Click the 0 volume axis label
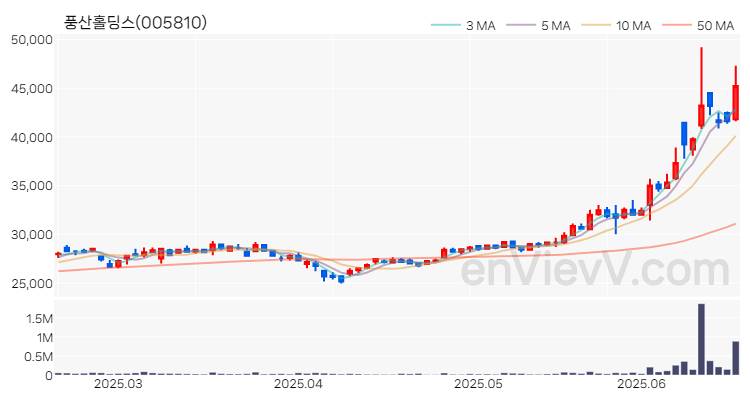 (49, 376)
